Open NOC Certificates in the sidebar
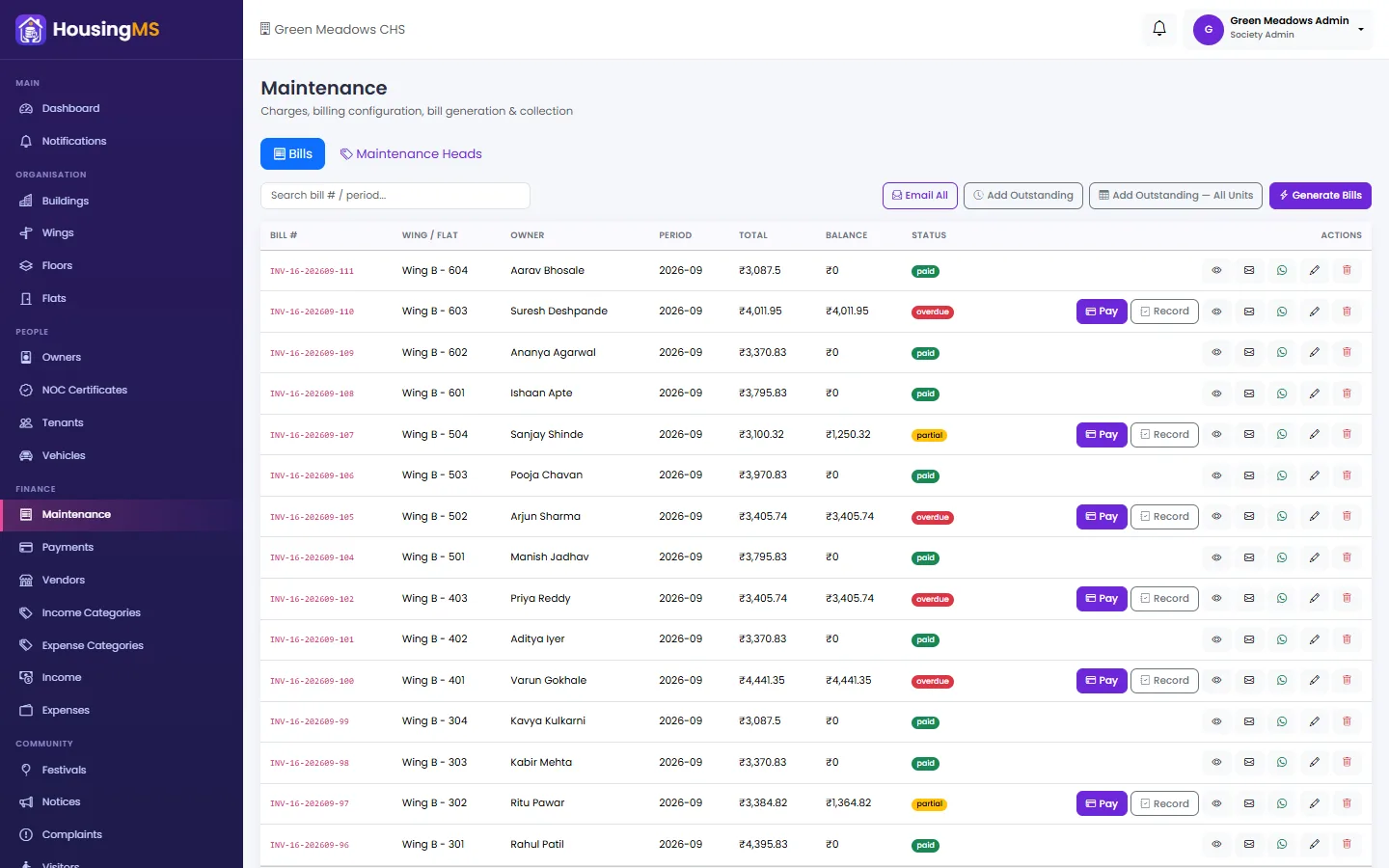Screen dimensions: 1389x868 pos(122,391)
